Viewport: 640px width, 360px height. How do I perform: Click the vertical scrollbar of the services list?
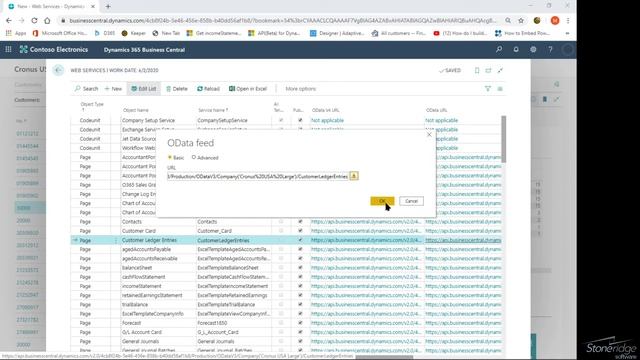pos(504,139)
